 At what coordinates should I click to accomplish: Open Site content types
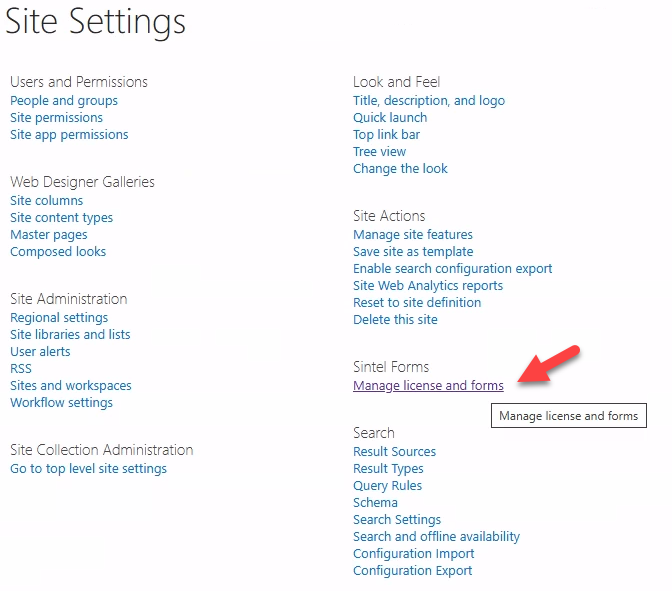(61, 217)
